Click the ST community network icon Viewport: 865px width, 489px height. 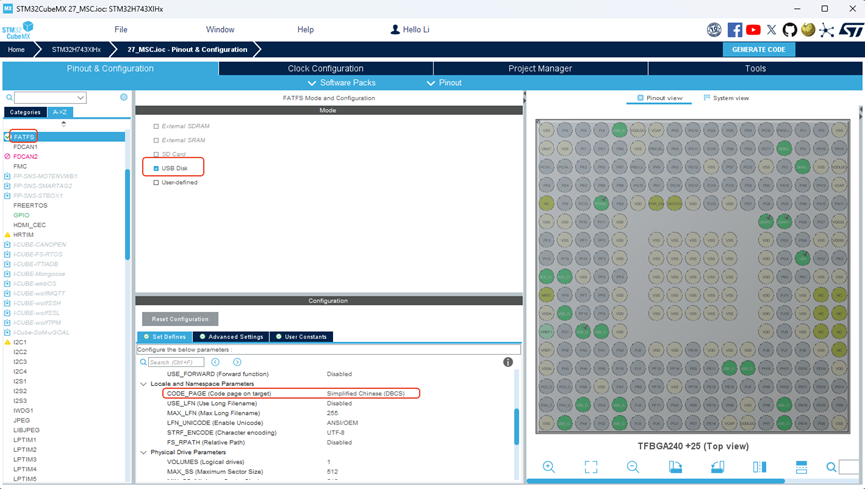[x=826, y=30]
